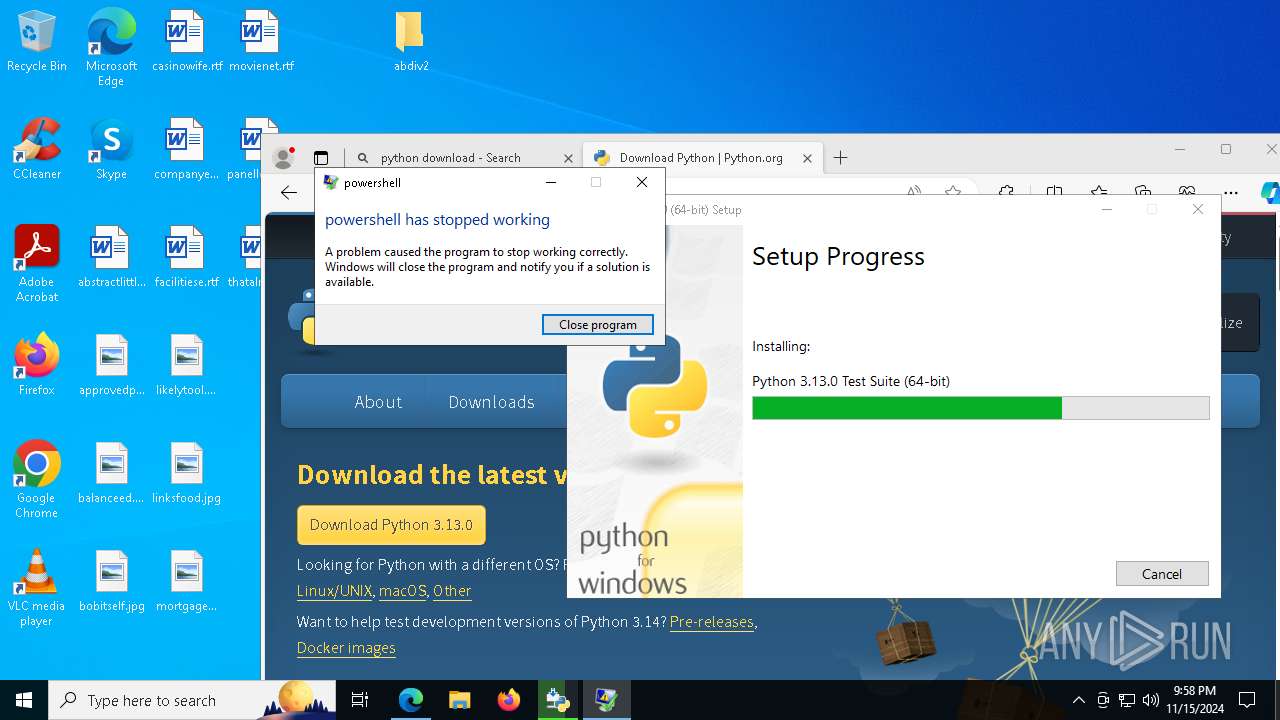Open Copilot sidebar icon in Edge
This screenshot has width=1280, height=720.
tap(1270, 192)
